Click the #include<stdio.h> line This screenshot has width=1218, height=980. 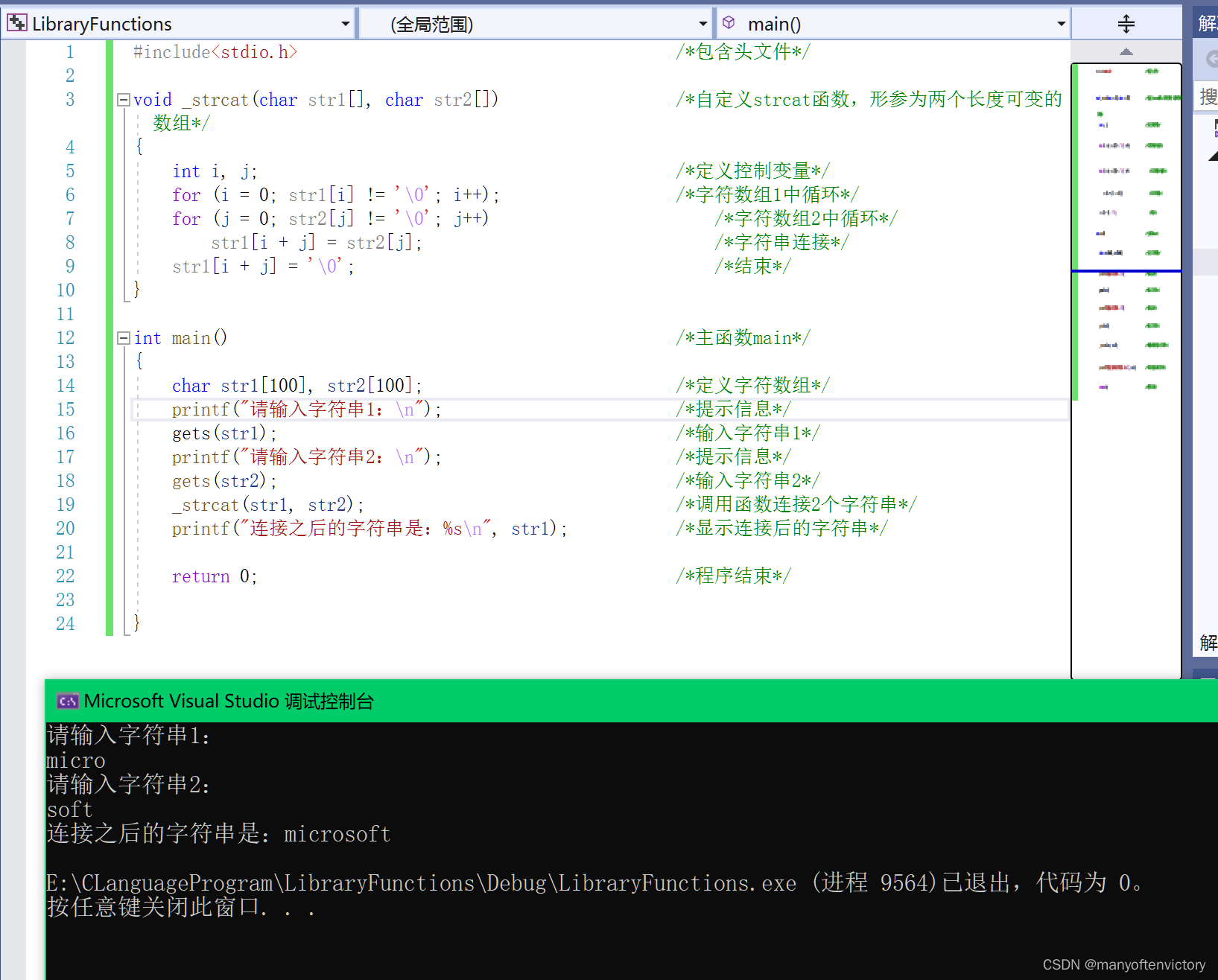tap(215, 52)
